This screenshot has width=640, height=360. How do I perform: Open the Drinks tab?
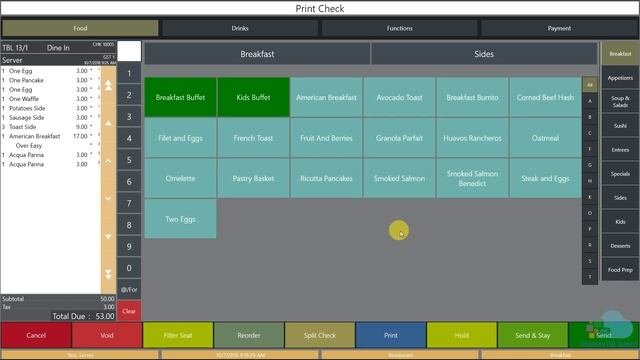tap(240, 28)
